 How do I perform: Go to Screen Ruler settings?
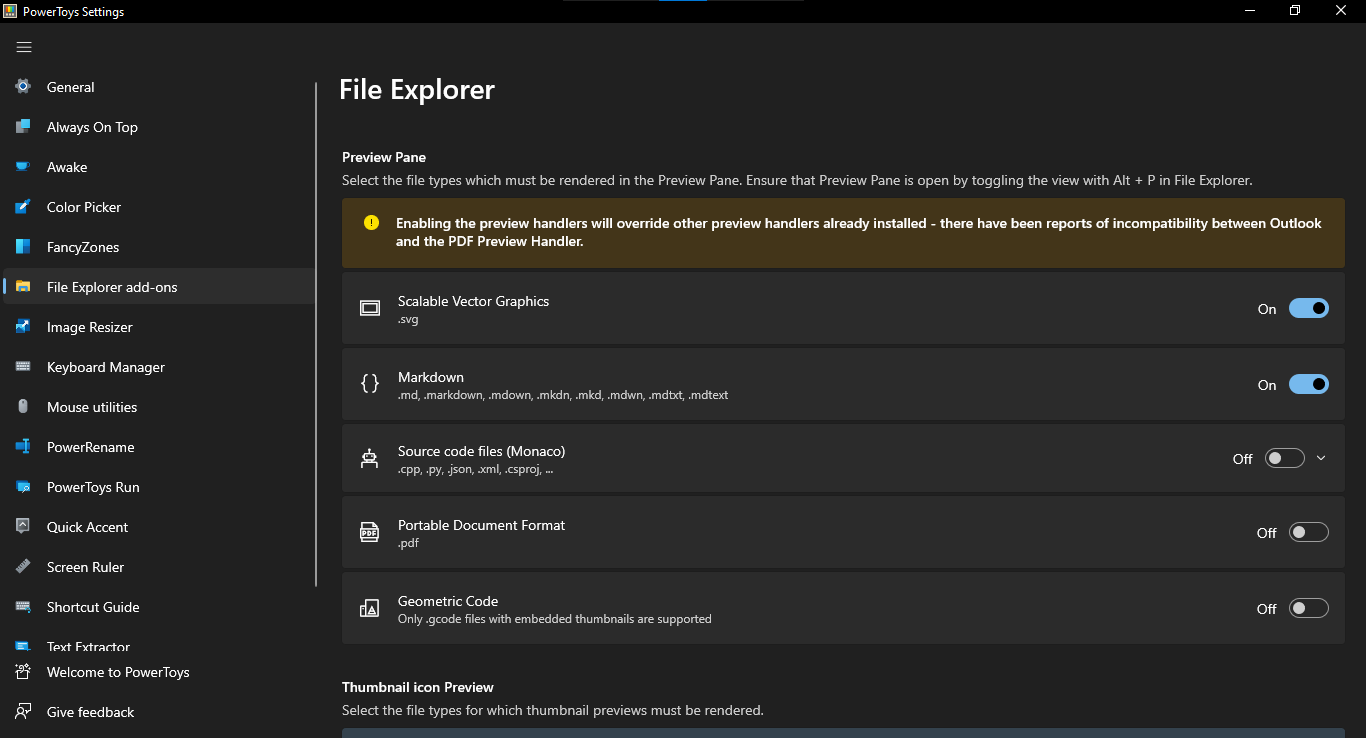click(x=159, y=567)
